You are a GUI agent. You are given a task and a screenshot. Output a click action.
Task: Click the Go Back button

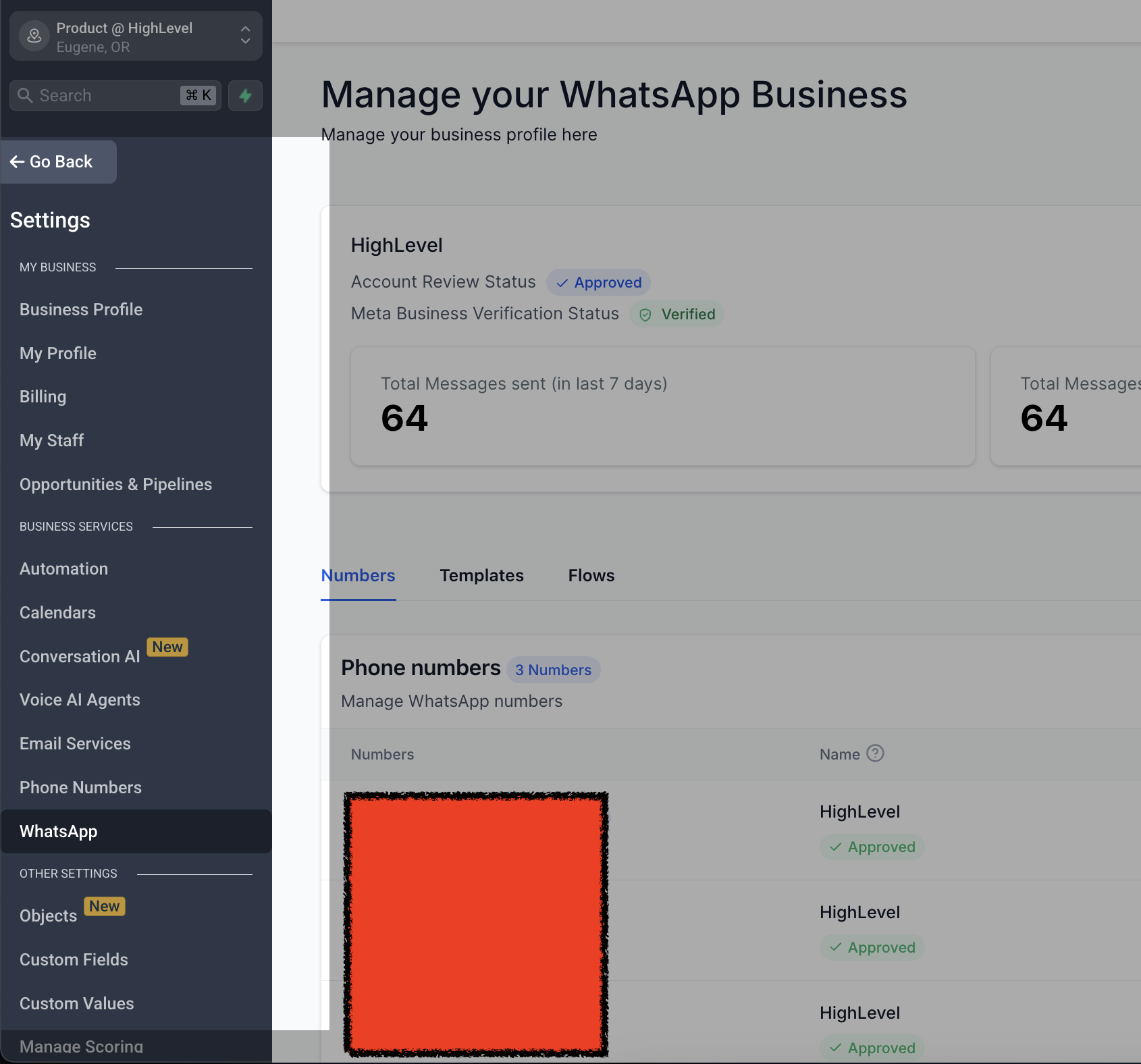(x=59, y=162)
